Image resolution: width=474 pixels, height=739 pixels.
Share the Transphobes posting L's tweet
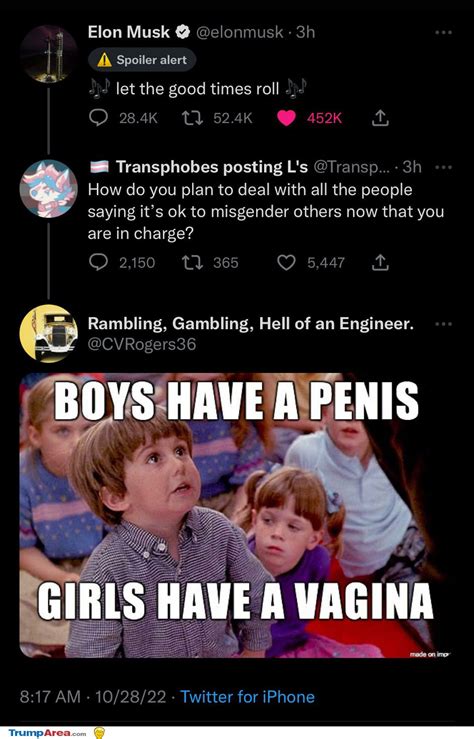(x=380, y=262)
